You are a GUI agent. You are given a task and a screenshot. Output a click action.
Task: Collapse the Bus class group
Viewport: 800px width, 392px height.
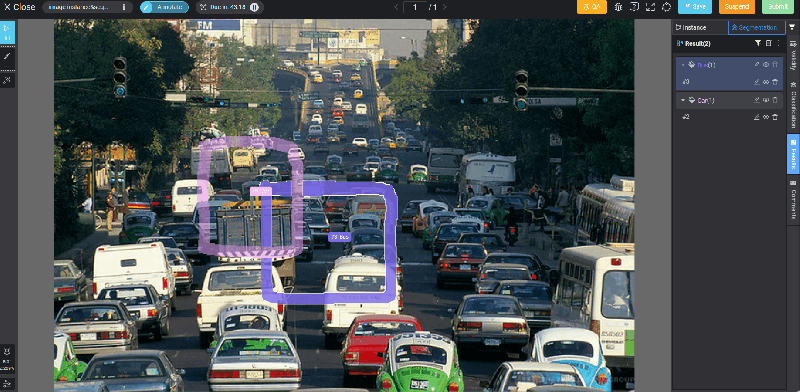click(x=683, y=65)
